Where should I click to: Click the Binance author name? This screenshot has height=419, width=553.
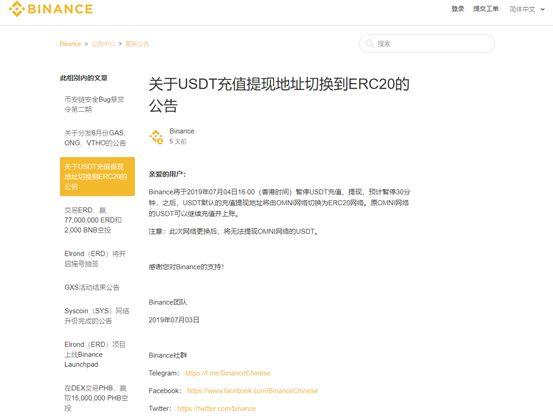coord(182,131)
